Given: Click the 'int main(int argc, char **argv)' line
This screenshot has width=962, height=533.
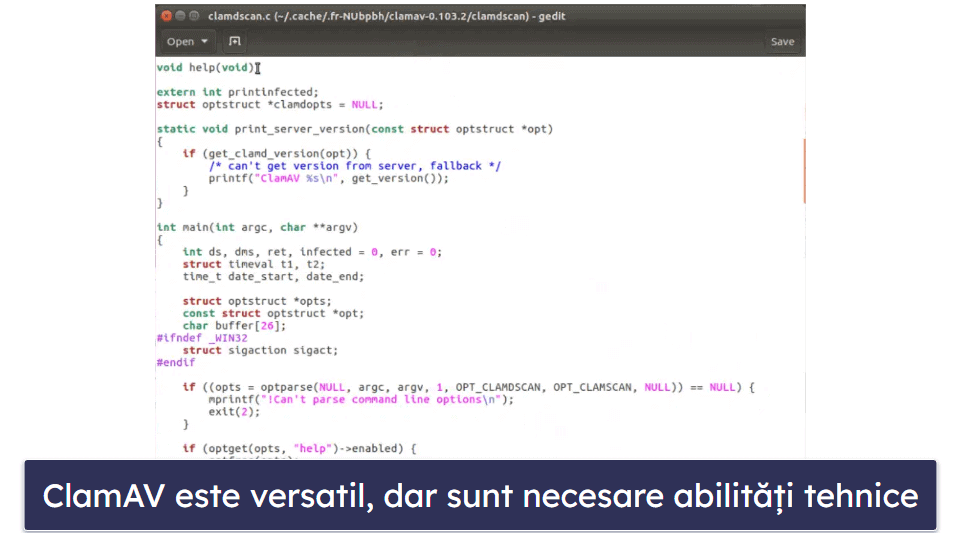Looking at the screenshot, I should pyautogui.click(x=257, y=227).
